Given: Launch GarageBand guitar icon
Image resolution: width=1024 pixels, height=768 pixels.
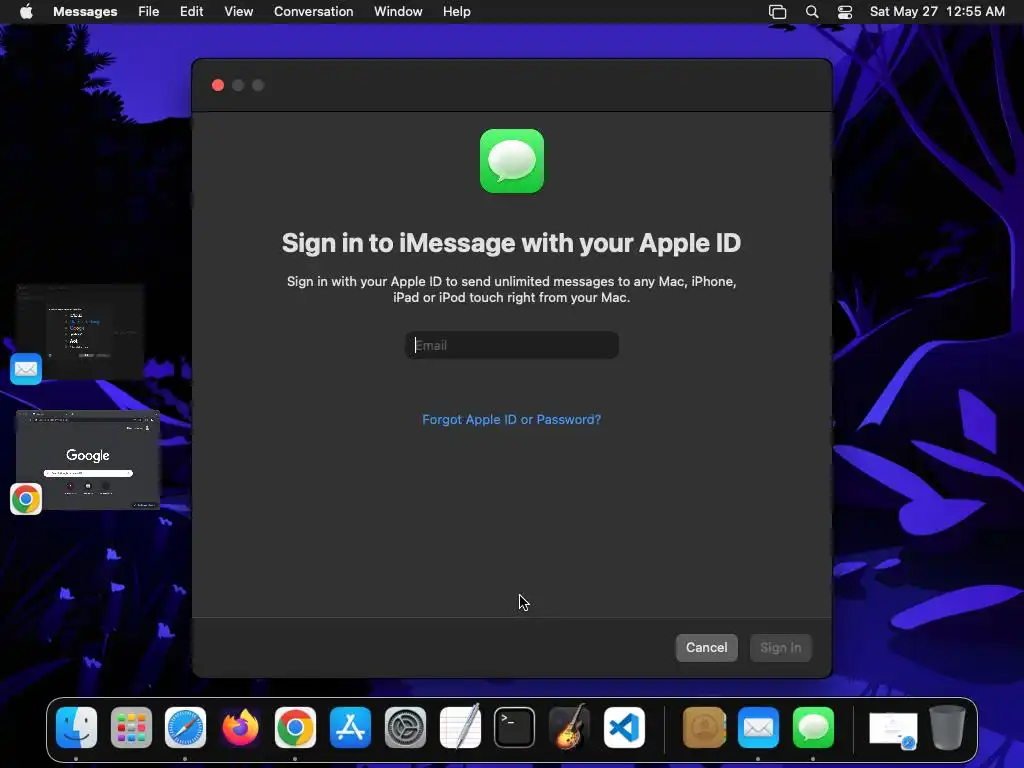Looking at the screenshot, I should (569, 728).
